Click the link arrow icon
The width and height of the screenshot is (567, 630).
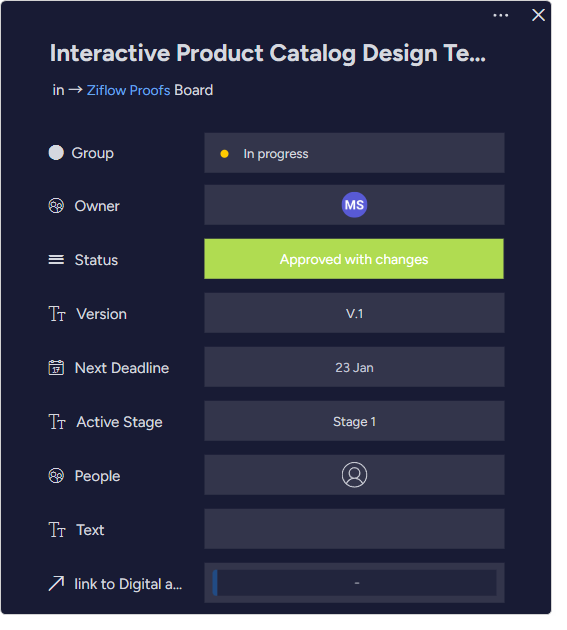(56, 583)
